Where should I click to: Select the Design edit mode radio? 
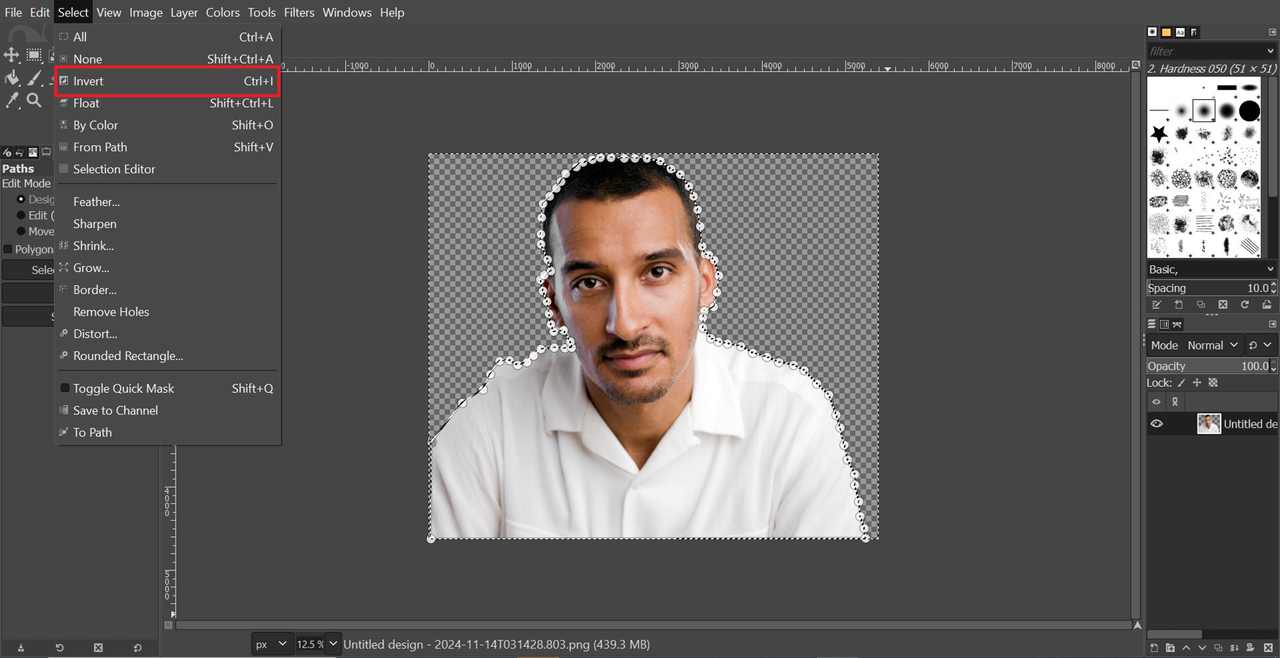[x=21, y=199]
